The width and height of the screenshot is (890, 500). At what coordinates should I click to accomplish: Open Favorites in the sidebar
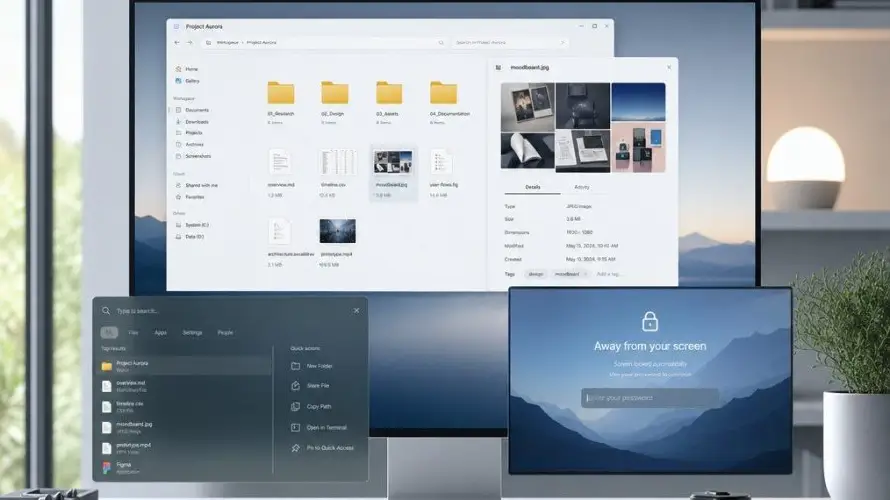[190, 197]
